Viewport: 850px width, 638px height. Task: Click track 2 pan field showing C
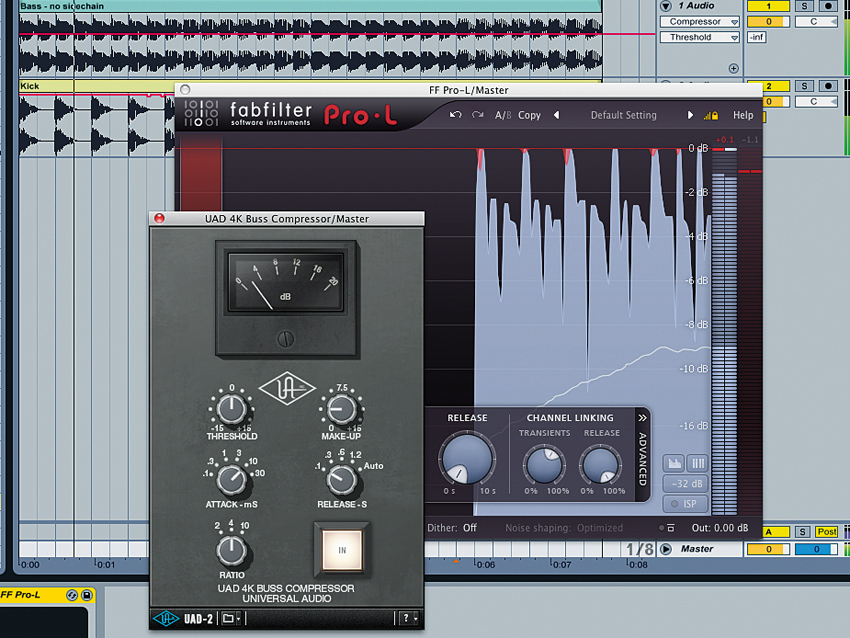pyautogui.click(x=816, y=101)
